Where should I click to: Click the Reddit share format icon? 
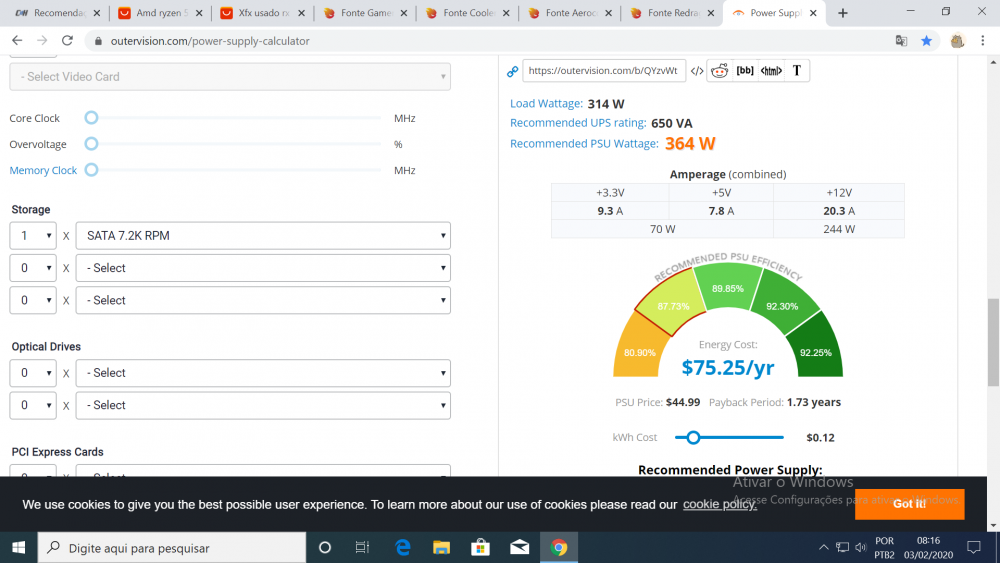[719, 71]
